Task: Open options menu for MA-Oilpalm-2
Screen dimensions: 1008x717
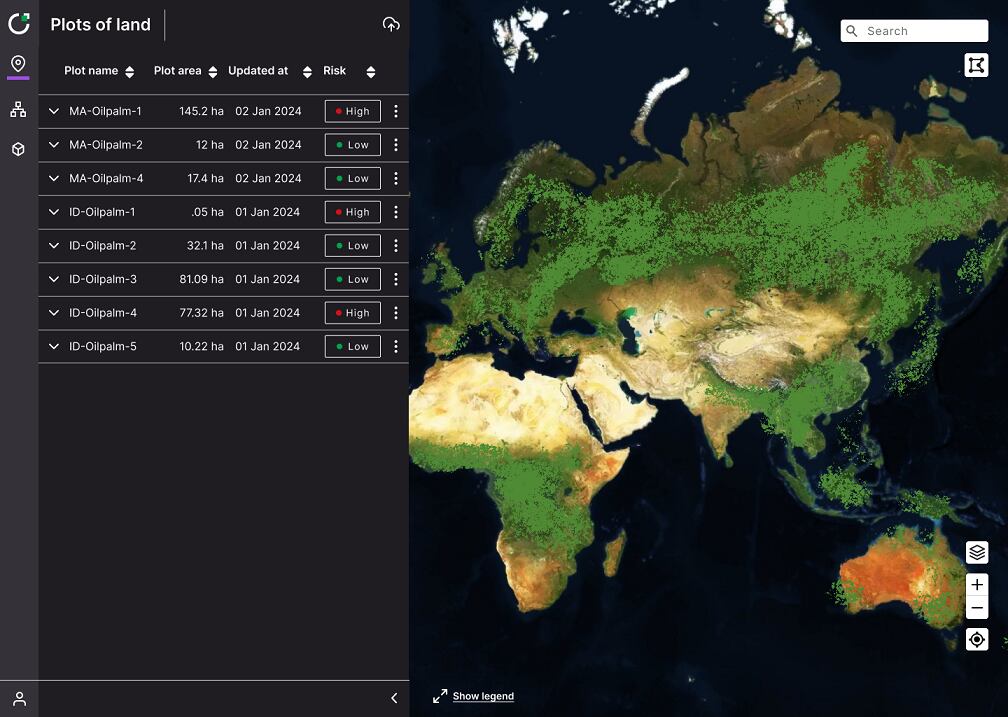Action: (396, 145)
